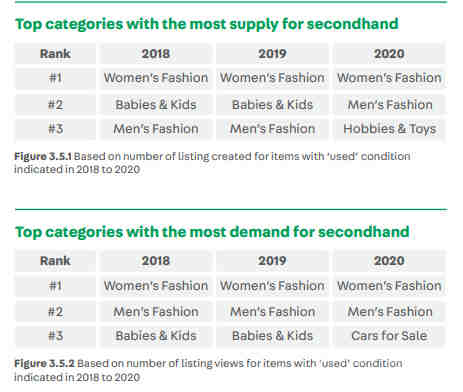Click the demand for secondhand heading
The height and width of the screenshot is (392, 463).
pyautogui.click(x=212, y=232)
